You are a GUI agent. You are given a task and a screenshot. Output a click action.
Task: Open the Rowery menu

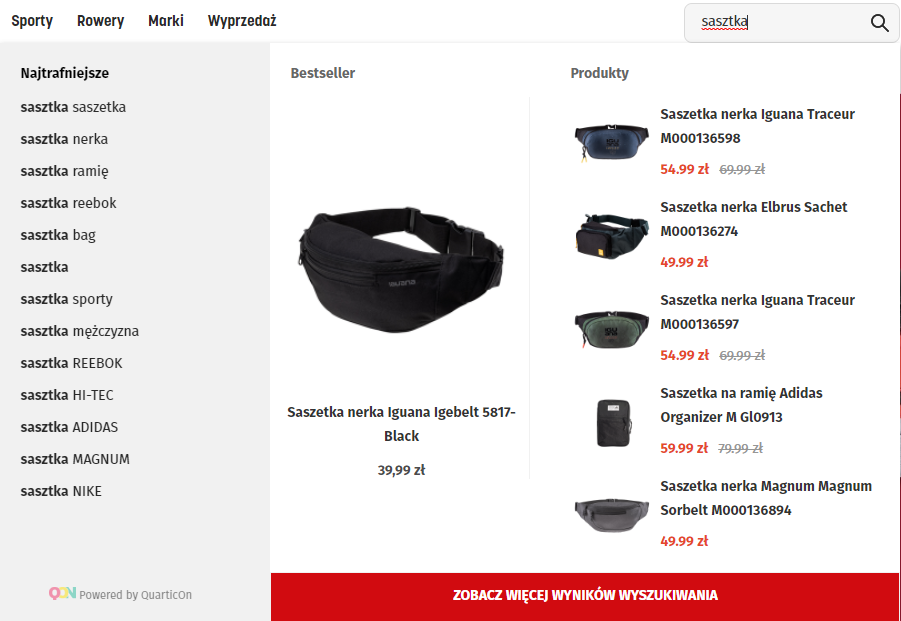[101, 21]
